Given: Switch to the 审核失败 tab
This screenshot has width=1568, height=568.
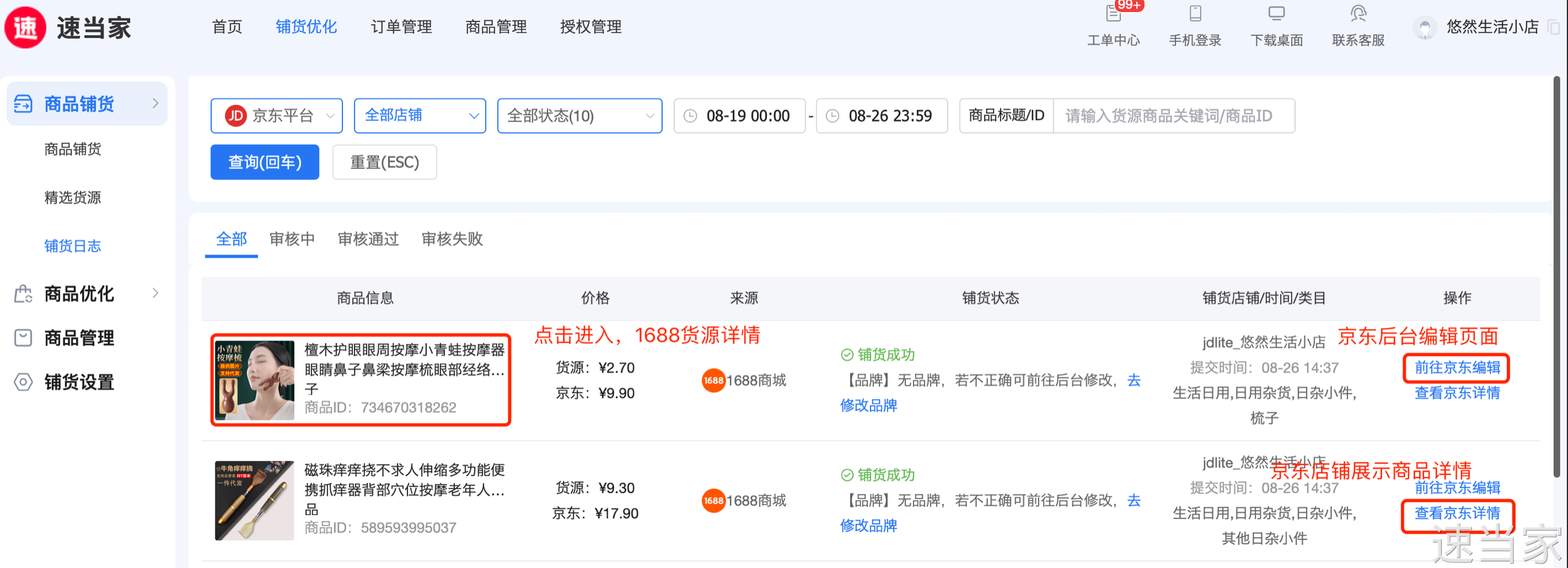Looking at the screenshot, I should pyautogui.click(x=452, y=239).
